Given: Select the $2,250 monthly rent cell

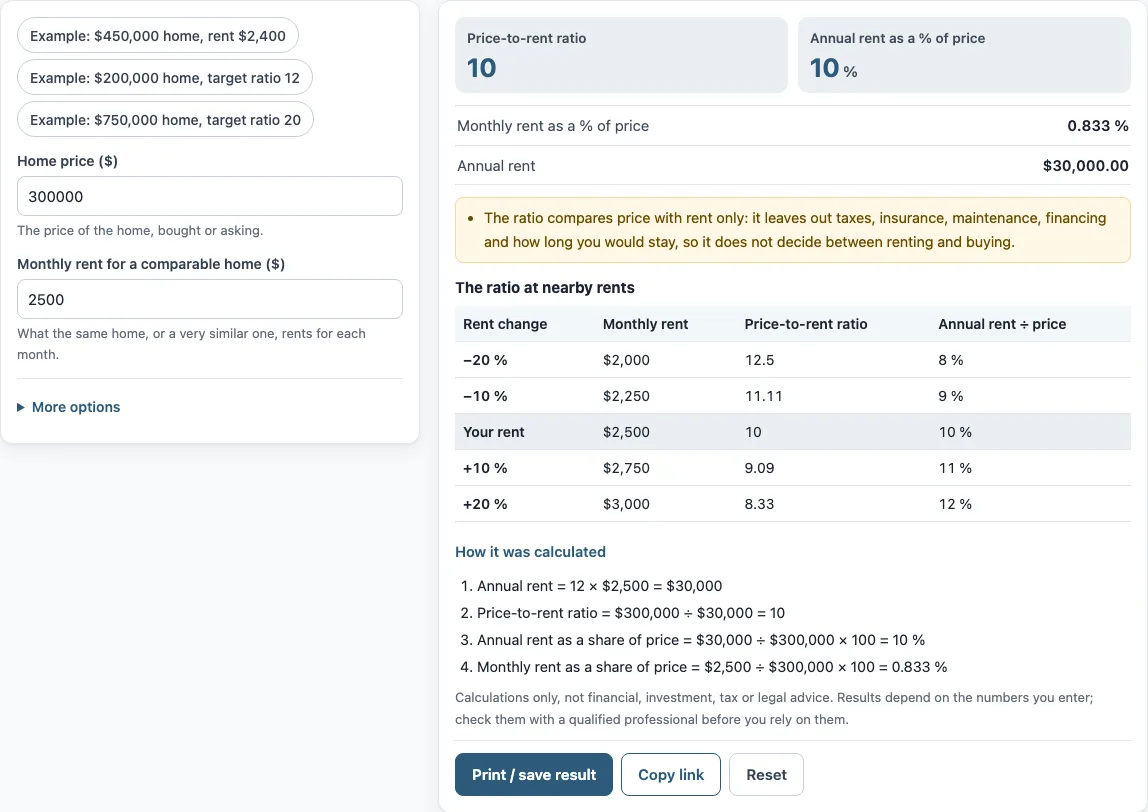Looking at the screenshot, I should coord(626,396).
